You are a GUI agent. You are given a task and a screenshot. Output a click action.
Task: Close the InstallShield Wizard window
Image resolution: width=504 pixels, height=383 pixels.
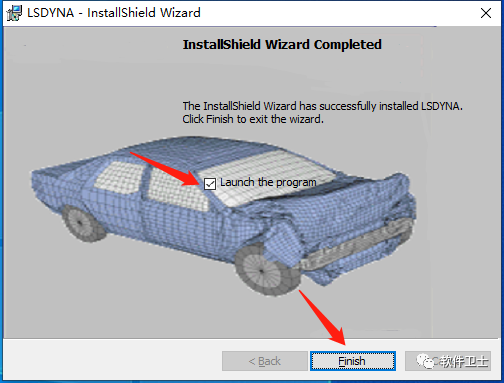coord(486,13)
